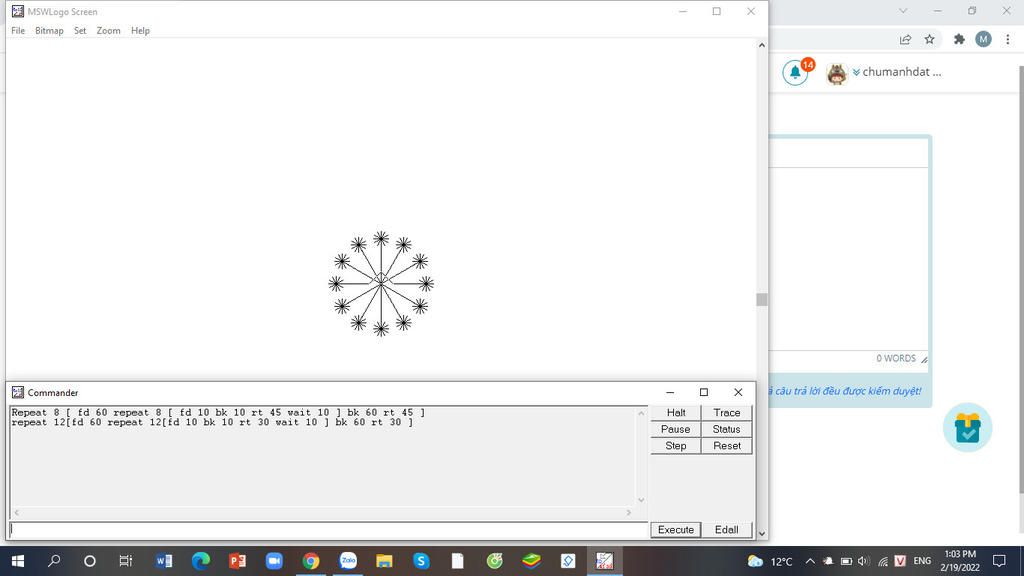The image size is (1024, 576).
Task: Open the browser tab search chevron
Action: coord(903,10)
